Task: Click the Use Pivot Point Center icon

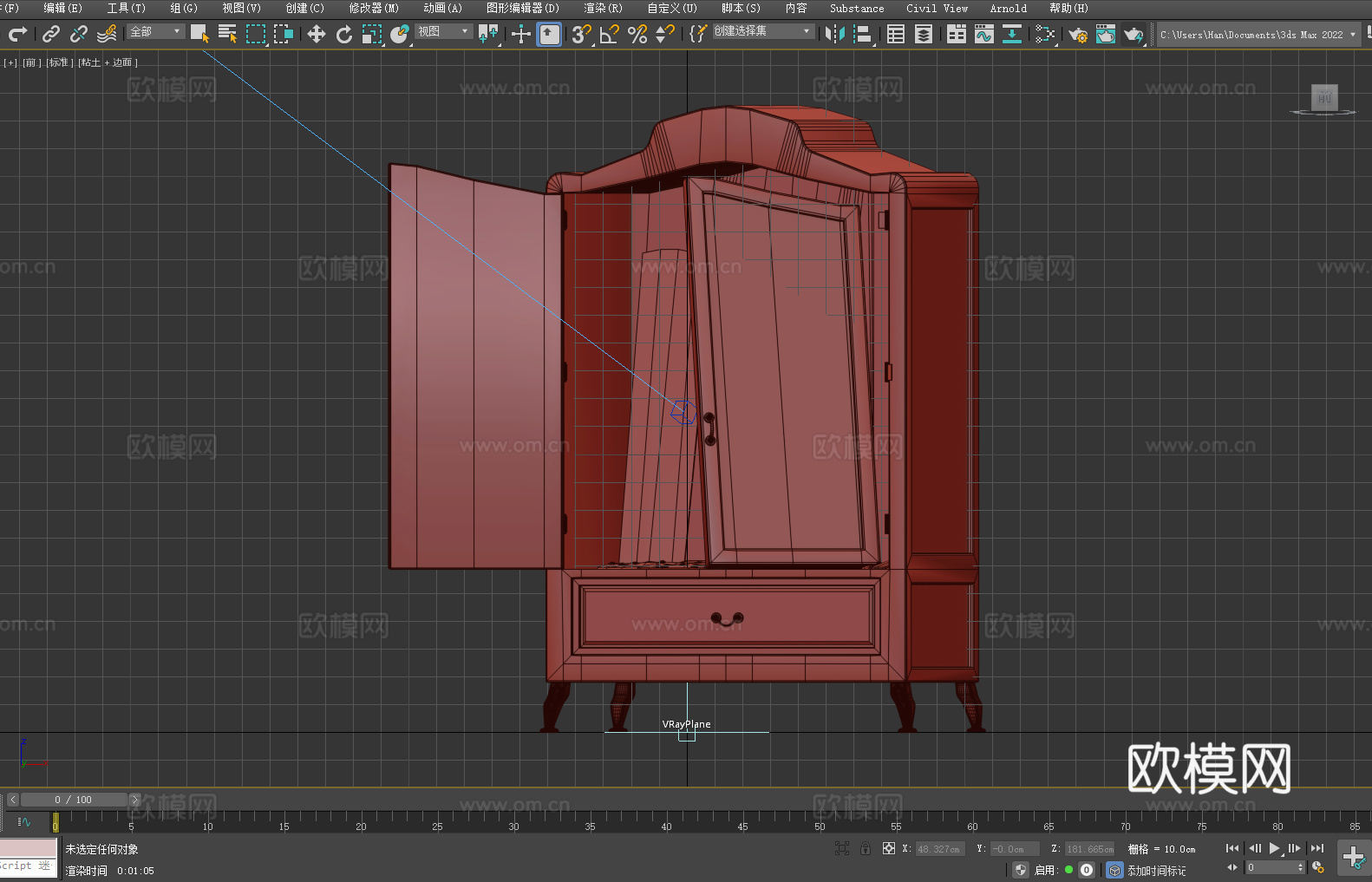Action: (488, 34)
